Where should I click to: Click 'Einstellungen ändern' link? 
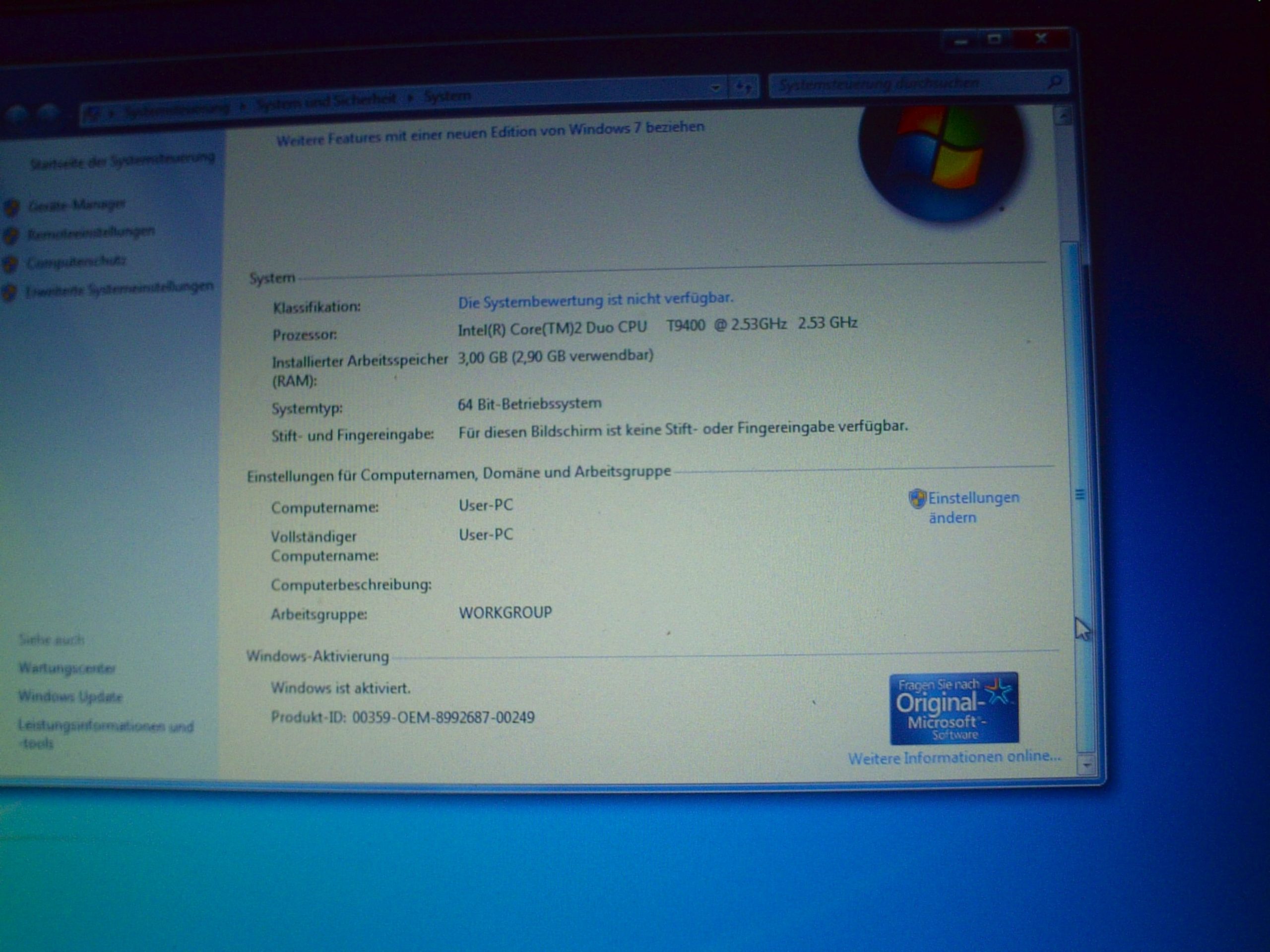click(x=973, y=507)
